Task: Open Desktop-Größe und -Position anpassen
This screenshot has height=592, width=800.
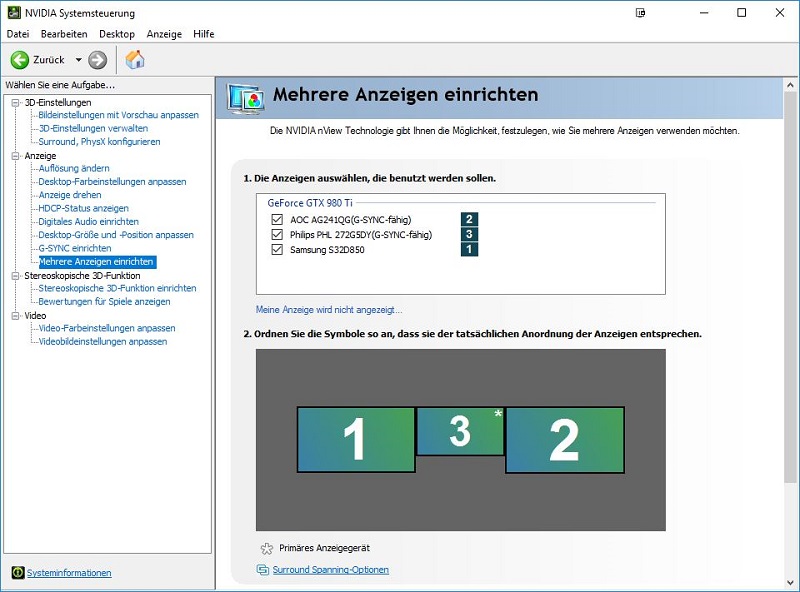Action: [116, 235]
